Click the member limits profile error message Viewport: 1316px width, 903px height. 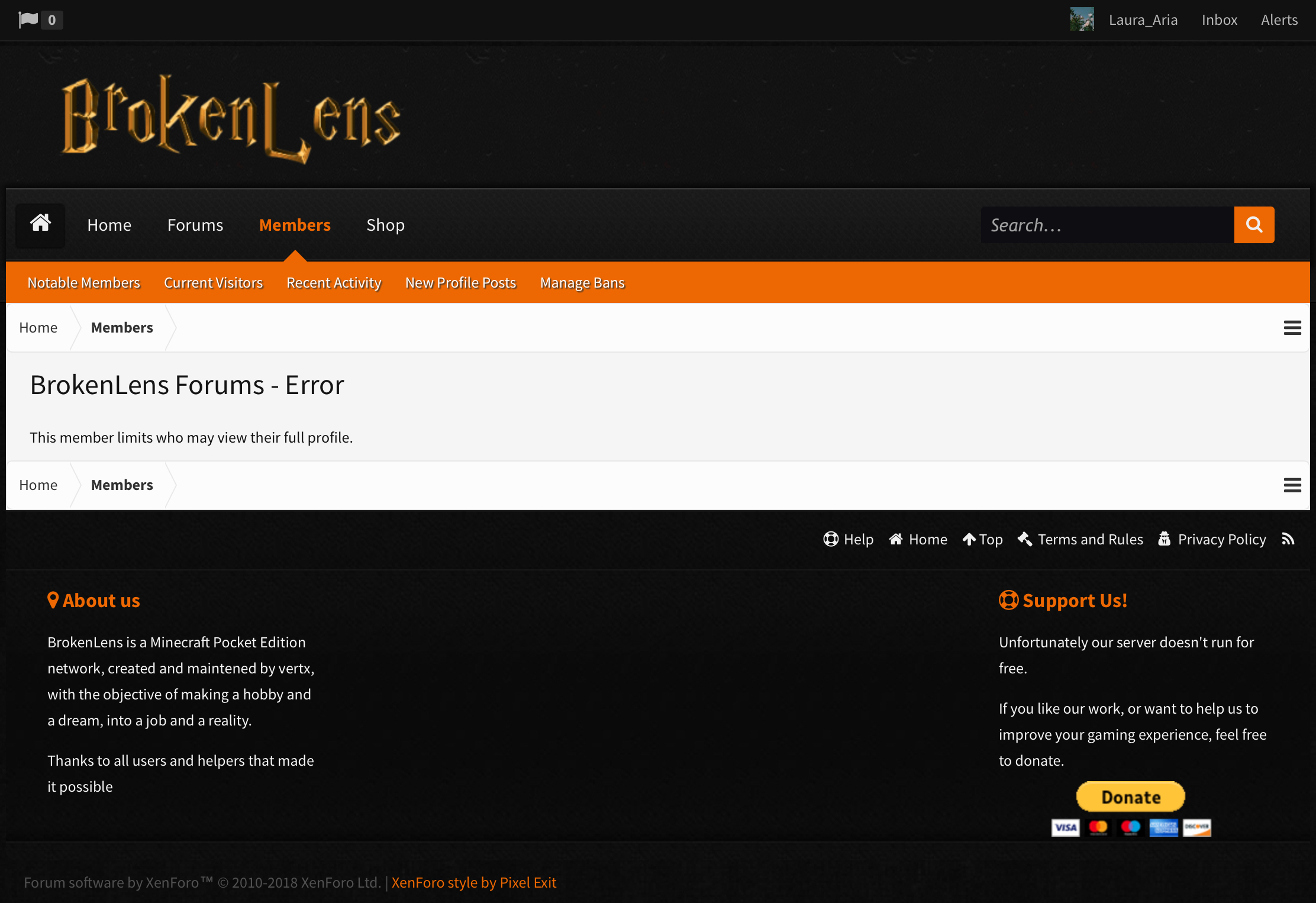191,438
